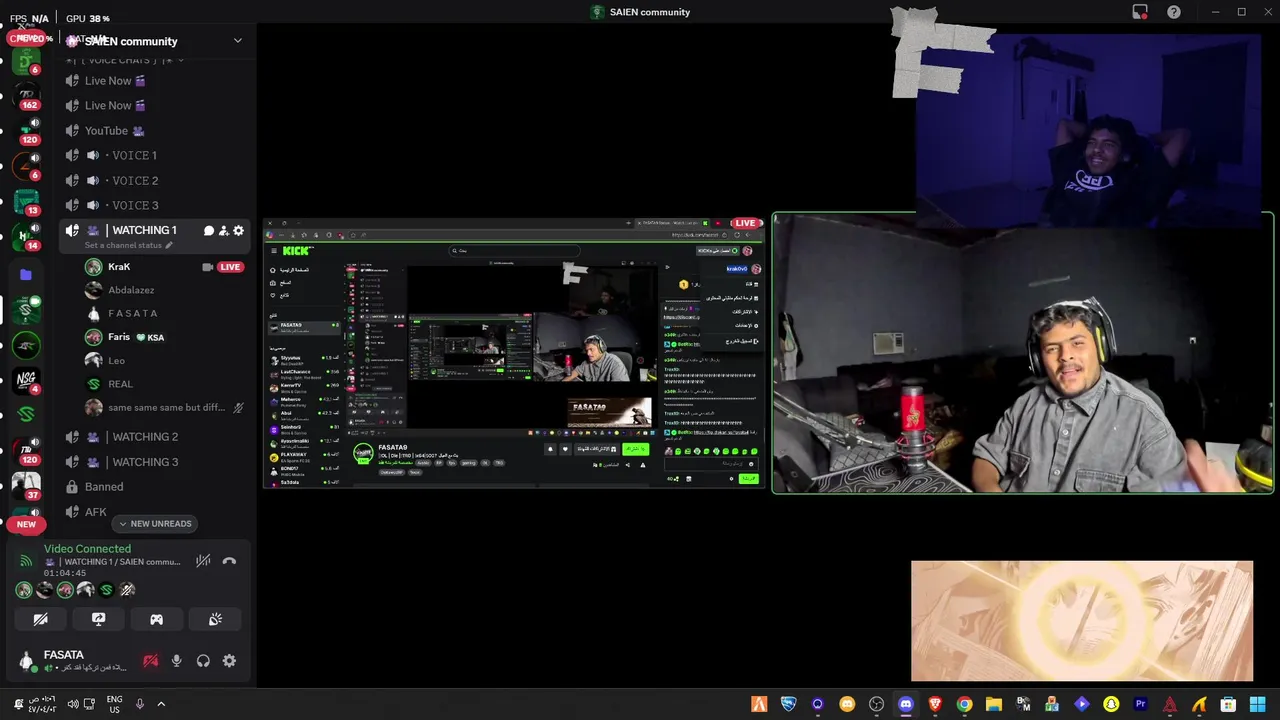This screenshot has height=720, width=1280.
Task: Open NSG server icon
Action: pyautogui.click(x=26, y=379)
